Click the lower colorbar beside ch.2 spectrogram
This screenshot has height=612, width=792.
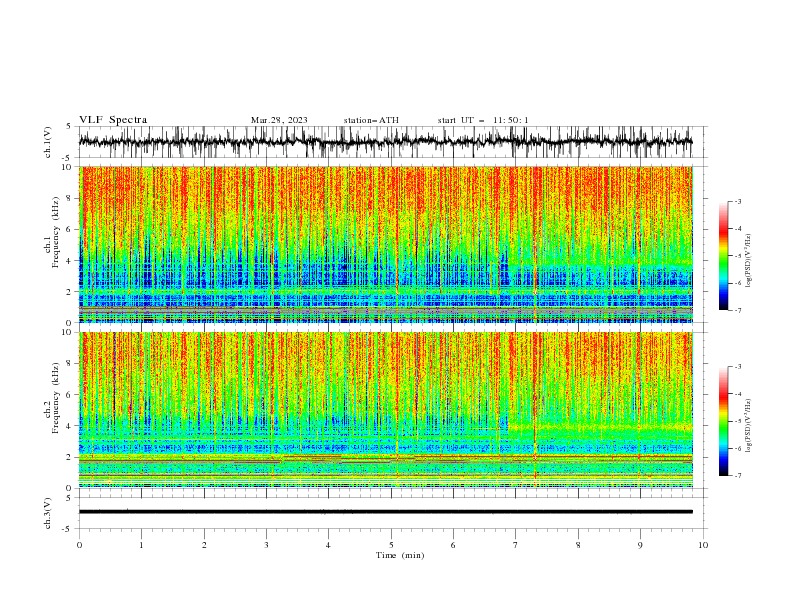click(x=723, y=421)
